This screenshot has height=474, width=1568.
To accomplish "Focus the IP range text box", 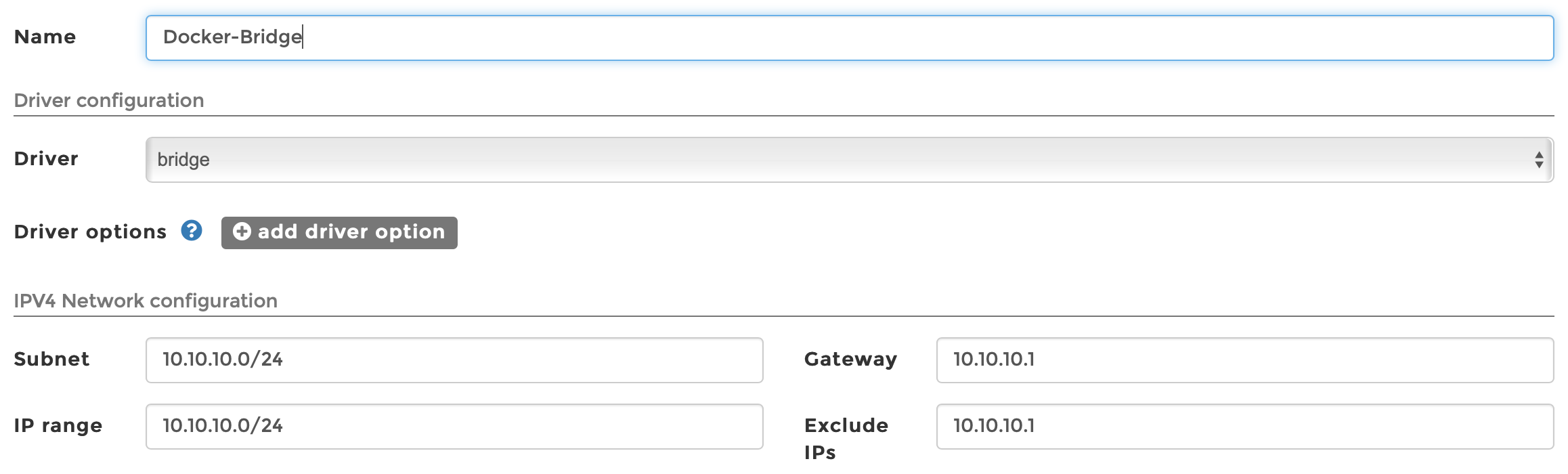I will (454, 427).
